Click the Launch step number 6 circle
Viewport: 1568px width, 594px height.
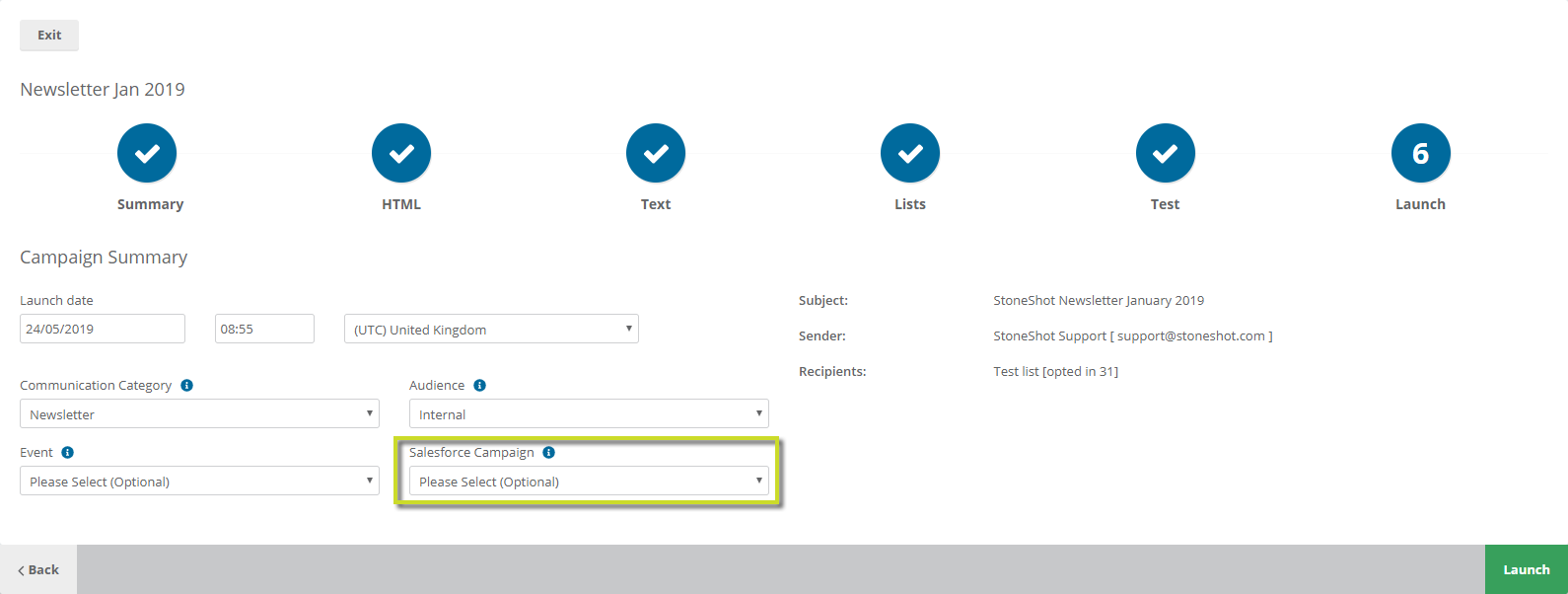1421,153
